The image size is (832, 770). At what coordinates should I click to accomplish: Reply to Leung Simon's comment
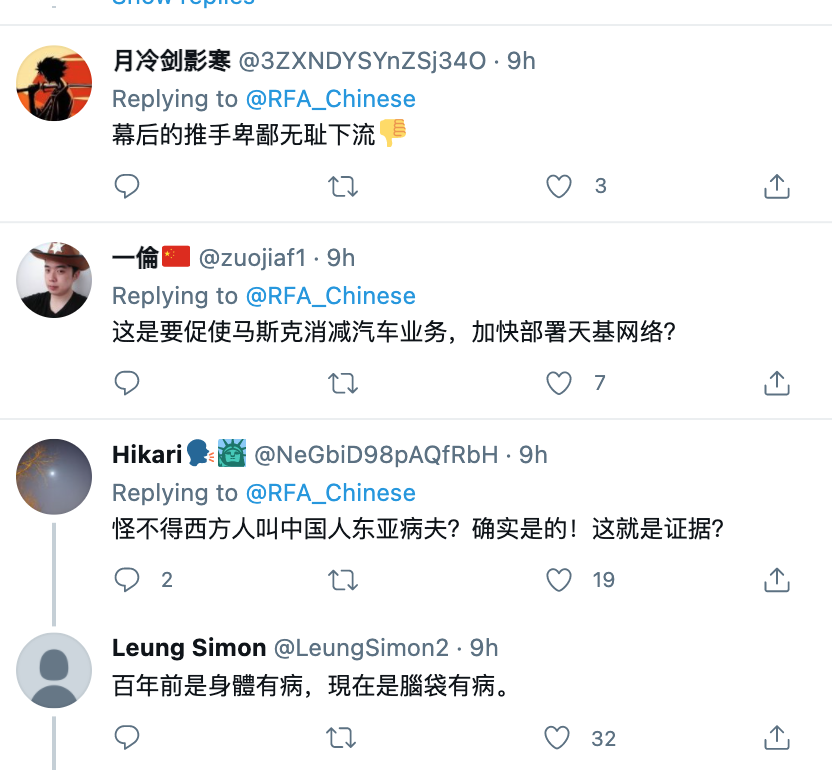pyautogui.click(x=127, y=739)
